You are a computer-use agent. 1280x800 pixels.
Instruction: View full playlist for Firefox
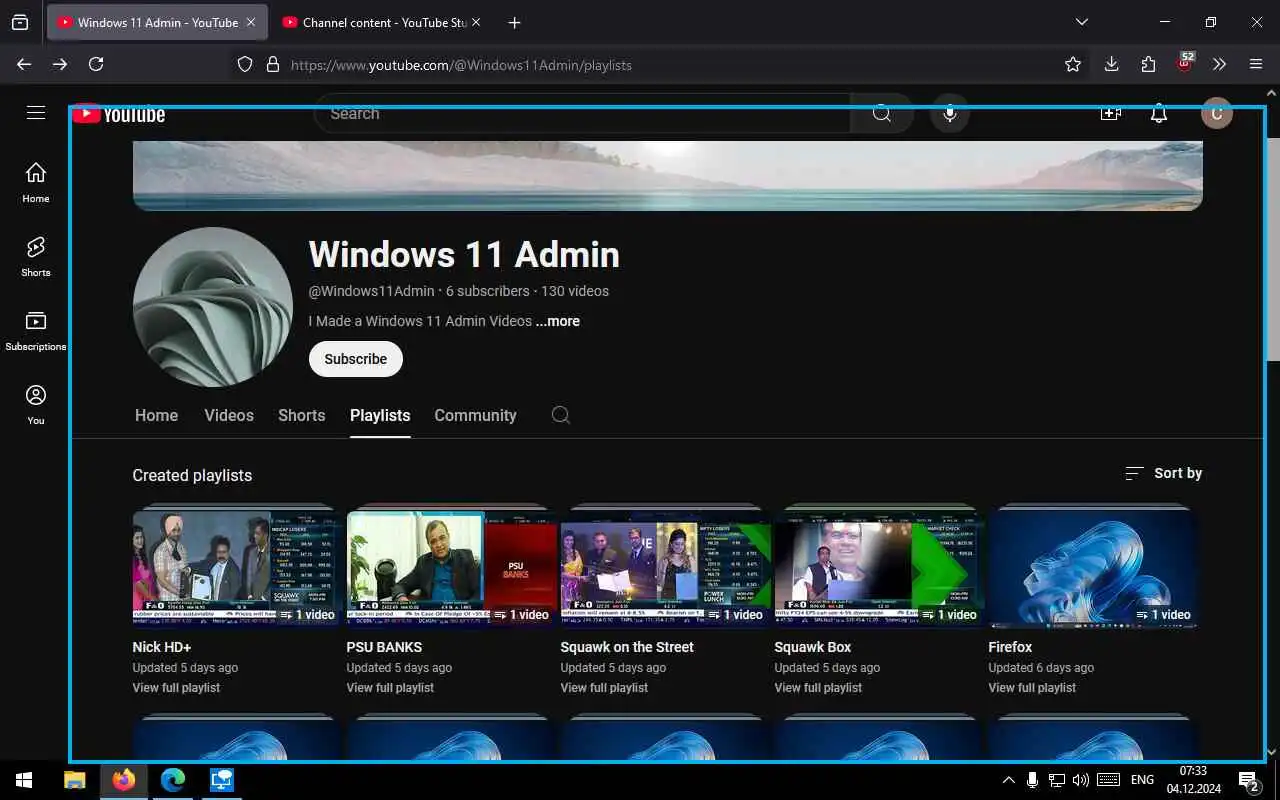click(1032, 687)
